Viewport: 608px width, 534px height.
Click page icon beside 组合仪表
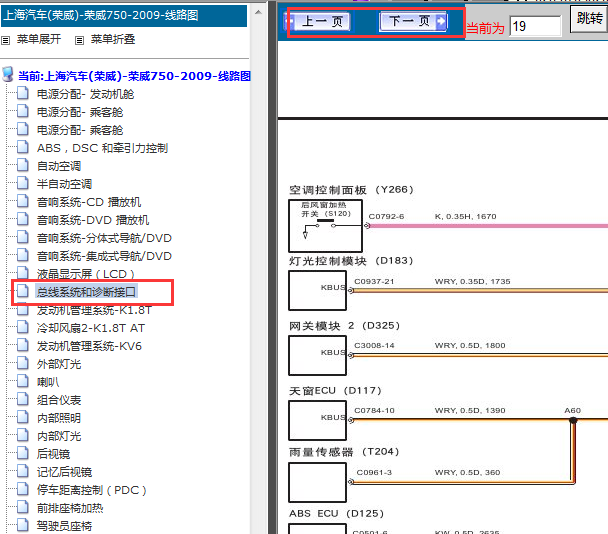[23, 399]
